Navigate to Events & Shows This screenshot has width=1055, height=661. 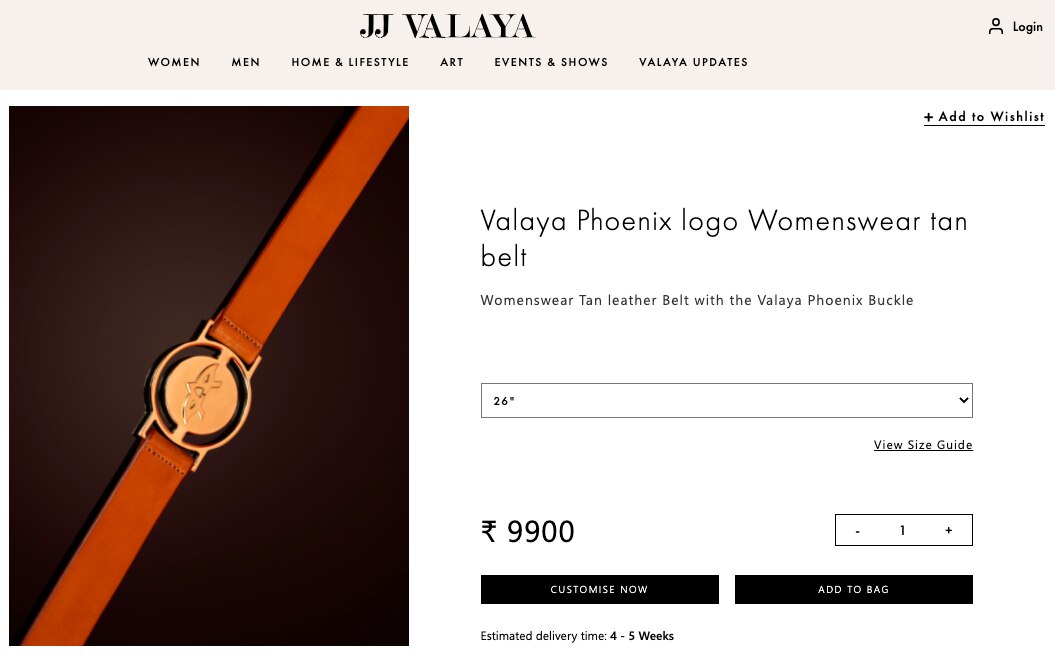[x=551, y=62]
